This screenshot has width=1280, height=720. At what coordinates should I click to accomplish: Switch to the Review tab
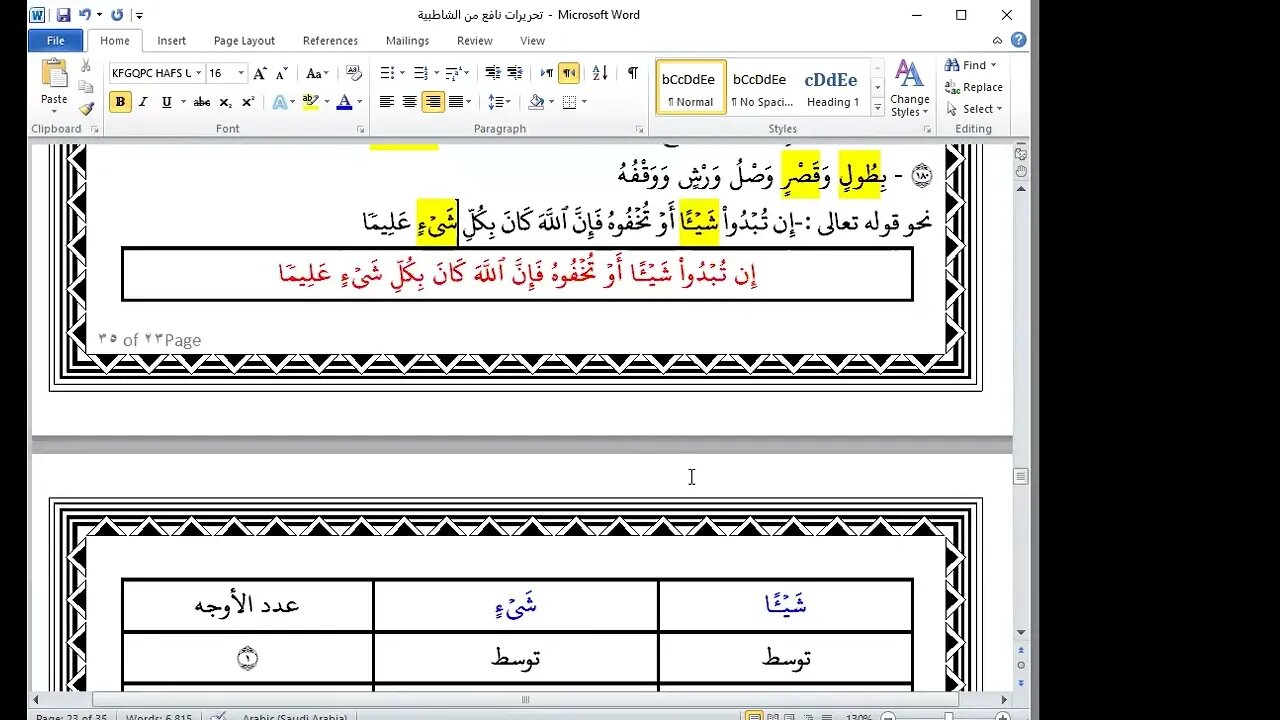474,41
